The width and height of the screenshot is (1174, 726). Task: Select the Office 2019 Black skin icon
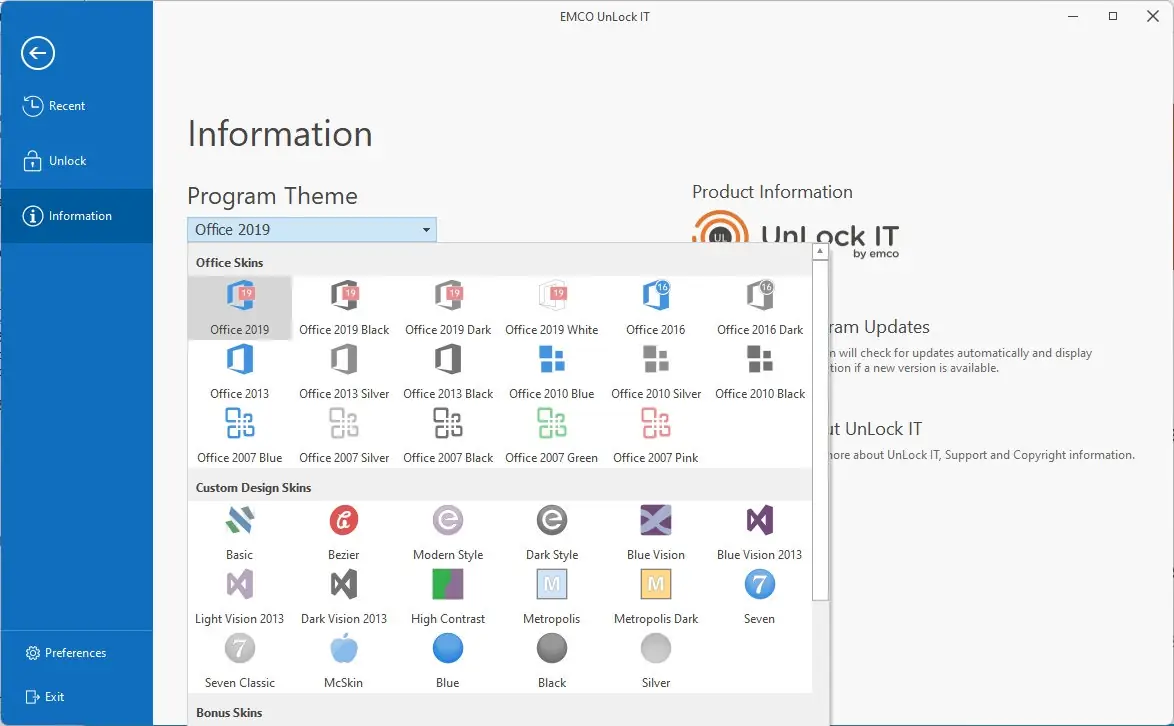(344, 296)
